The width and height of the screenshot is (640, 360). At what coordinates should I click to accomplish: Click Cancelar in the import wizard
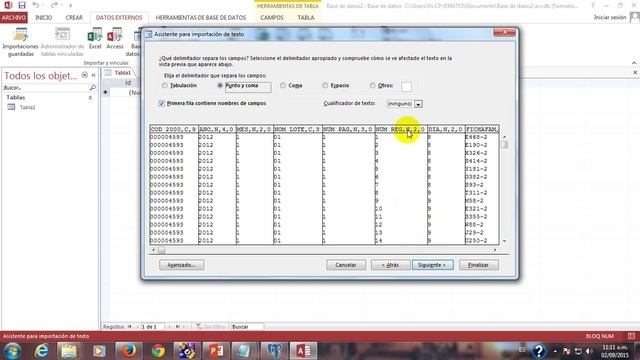346,265
